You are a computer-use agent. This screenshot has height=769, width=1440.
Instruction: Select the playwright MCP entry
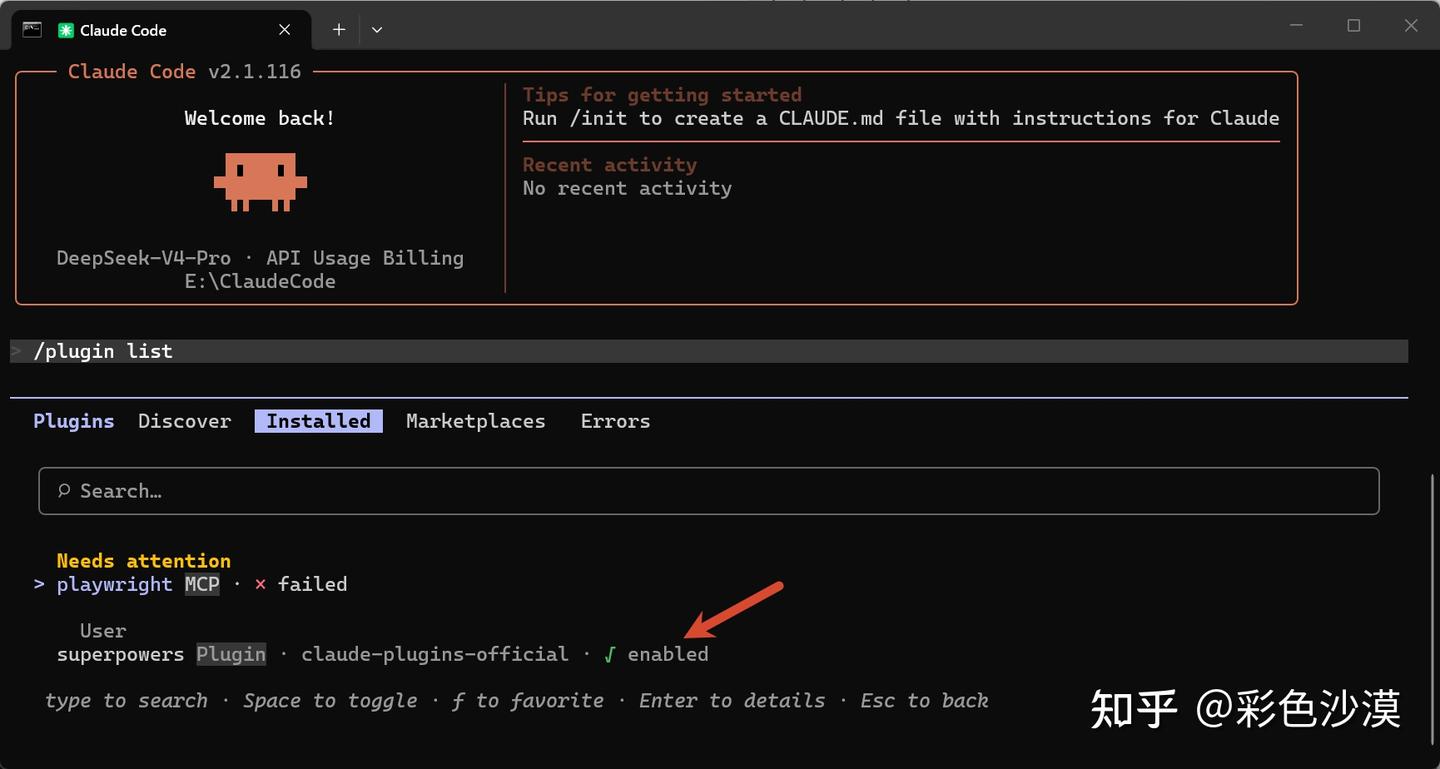(x=202, y=584)
